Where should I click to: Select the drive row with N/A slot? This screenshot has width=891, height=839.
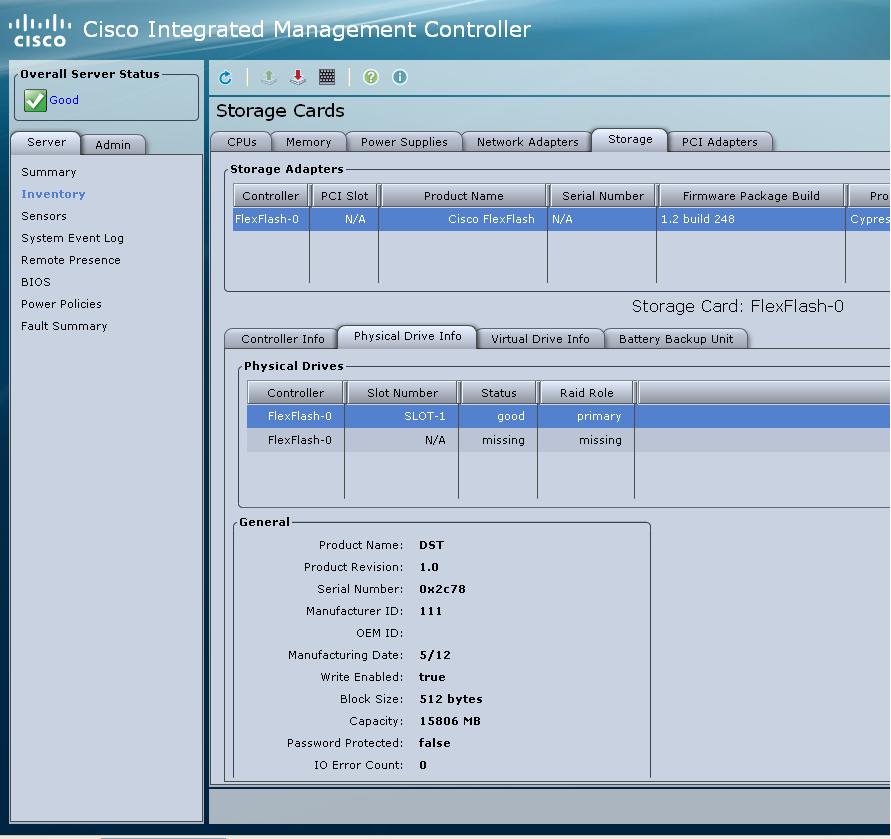tap(568, 441)
